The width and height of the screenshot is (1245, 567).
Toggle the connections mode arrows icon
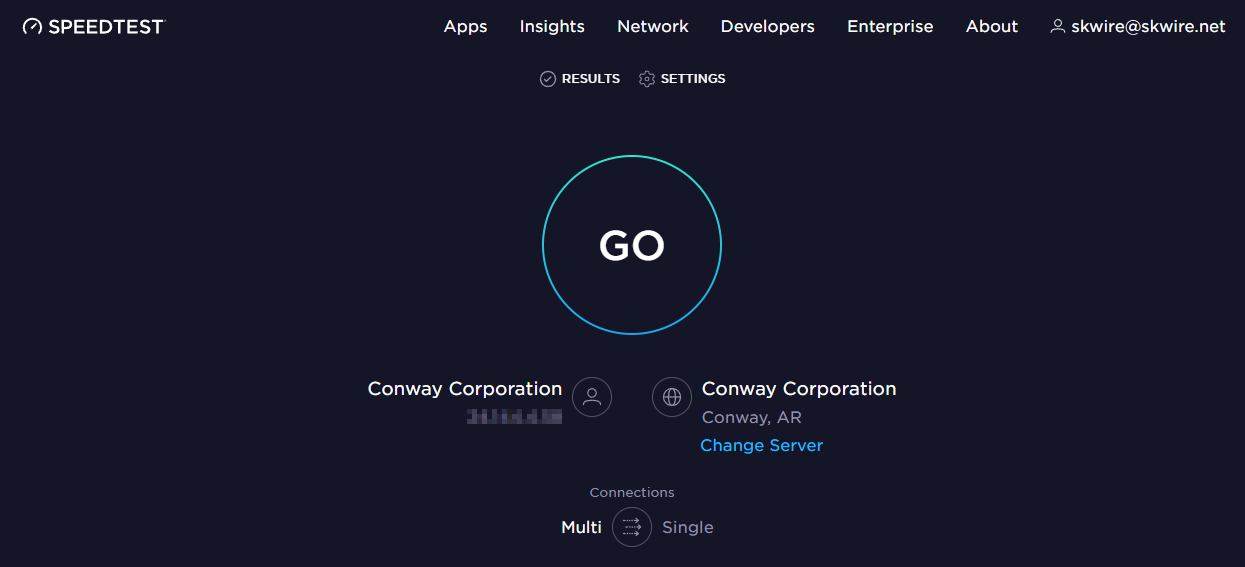(x=632, y=527)
